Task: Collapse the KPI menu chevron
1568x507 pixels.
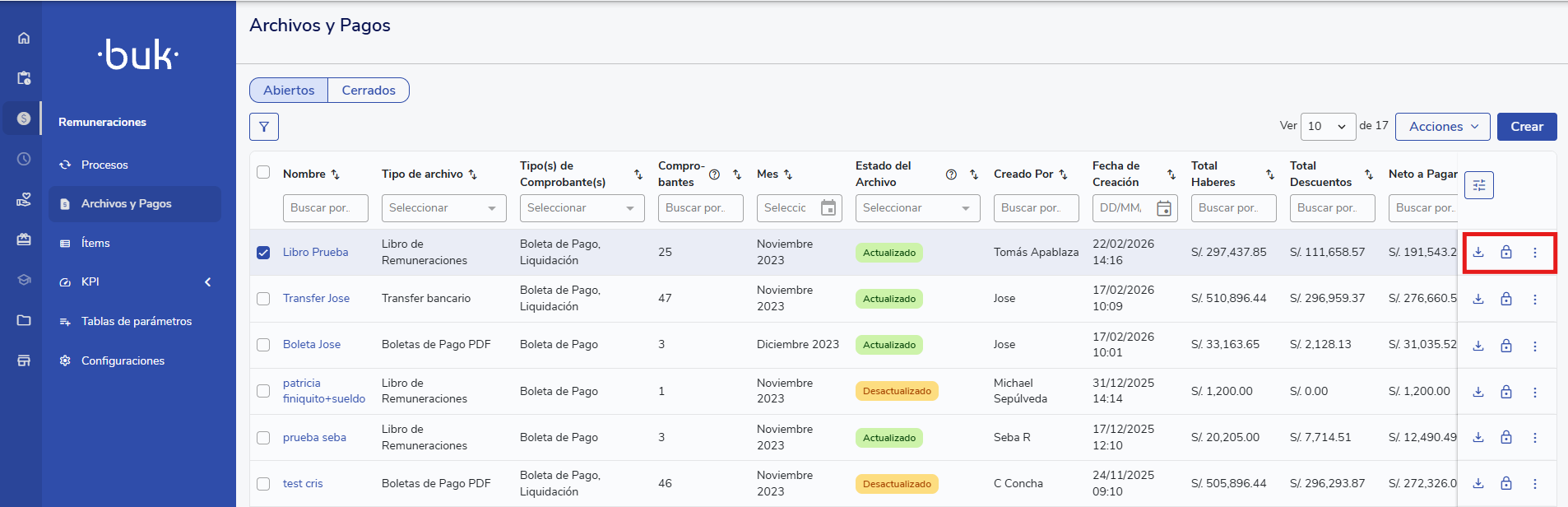Action: (x=208, y=282)
